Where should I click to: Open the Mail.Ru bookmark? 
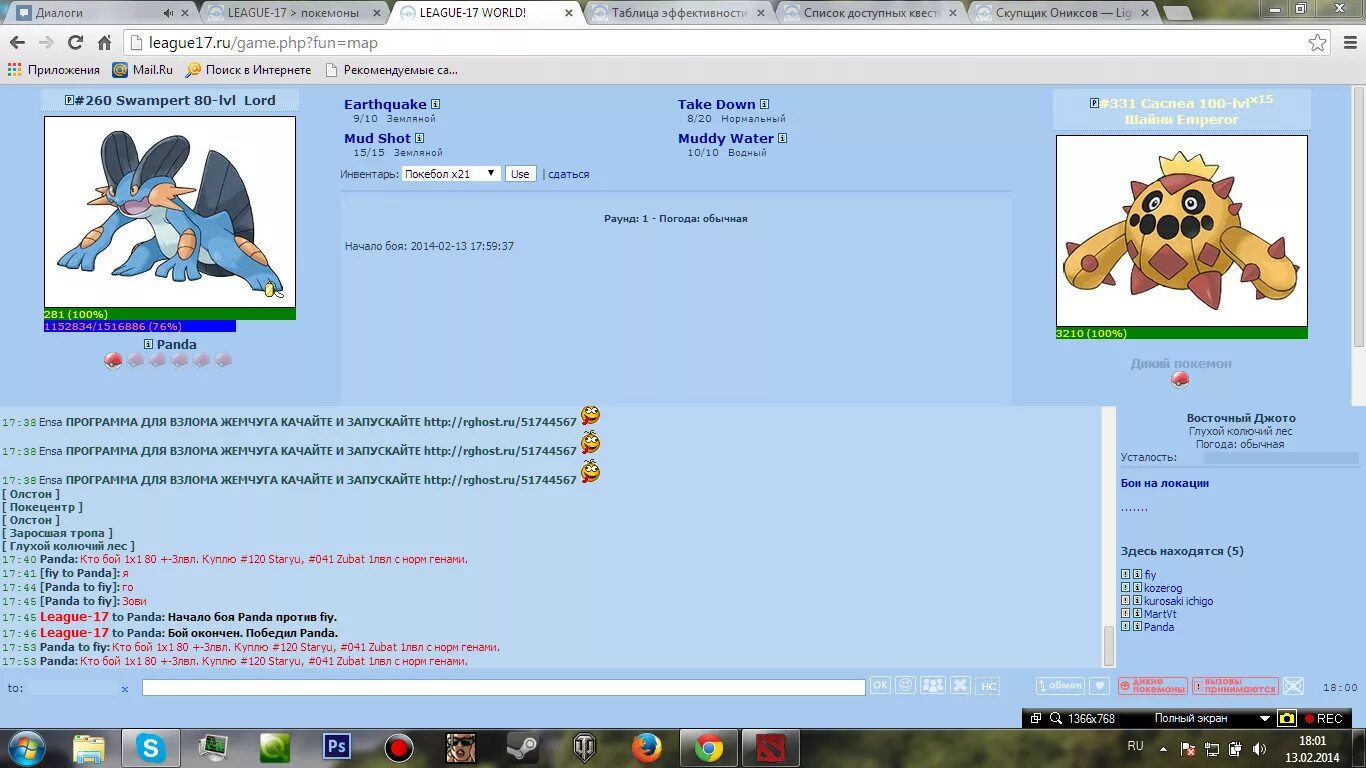(143, 70)
